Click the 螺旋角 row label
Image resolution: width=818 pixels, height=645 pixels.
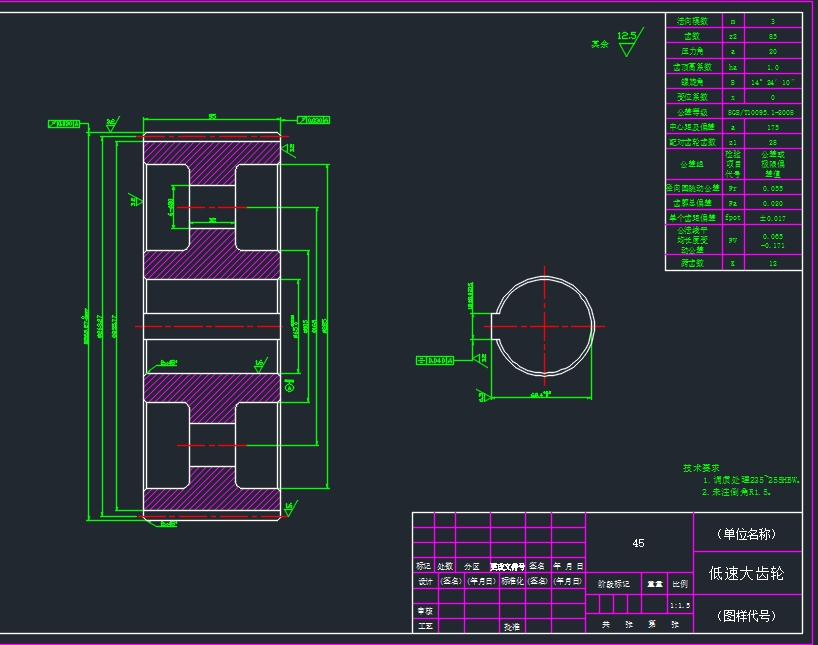click(692, 82)
